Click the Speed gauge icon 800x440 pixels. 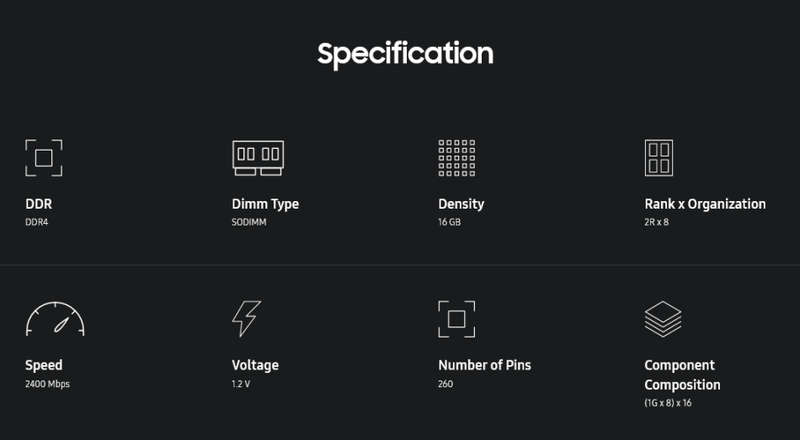(55, 319)
